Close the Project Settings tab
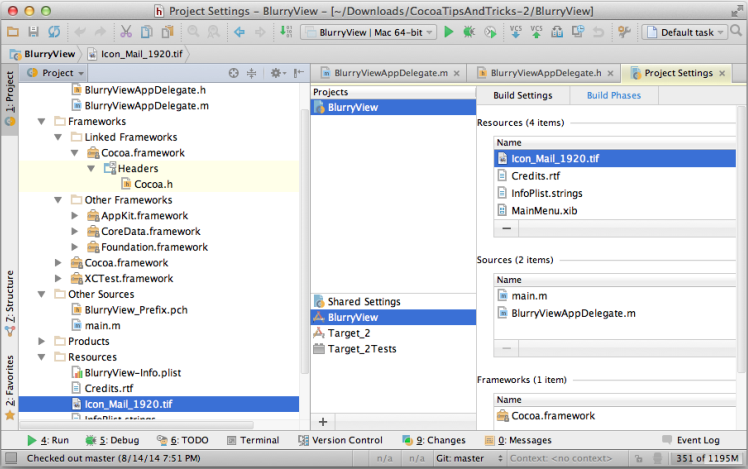This screenshot has width=748, height=469. point(722,73)
